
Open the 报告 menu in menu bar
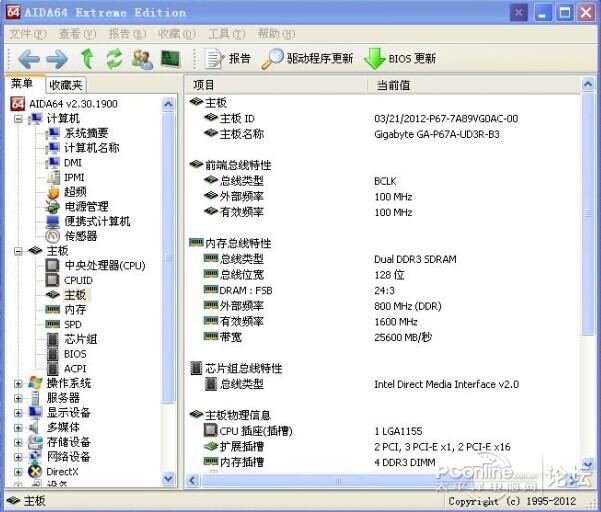click(127, 34)
